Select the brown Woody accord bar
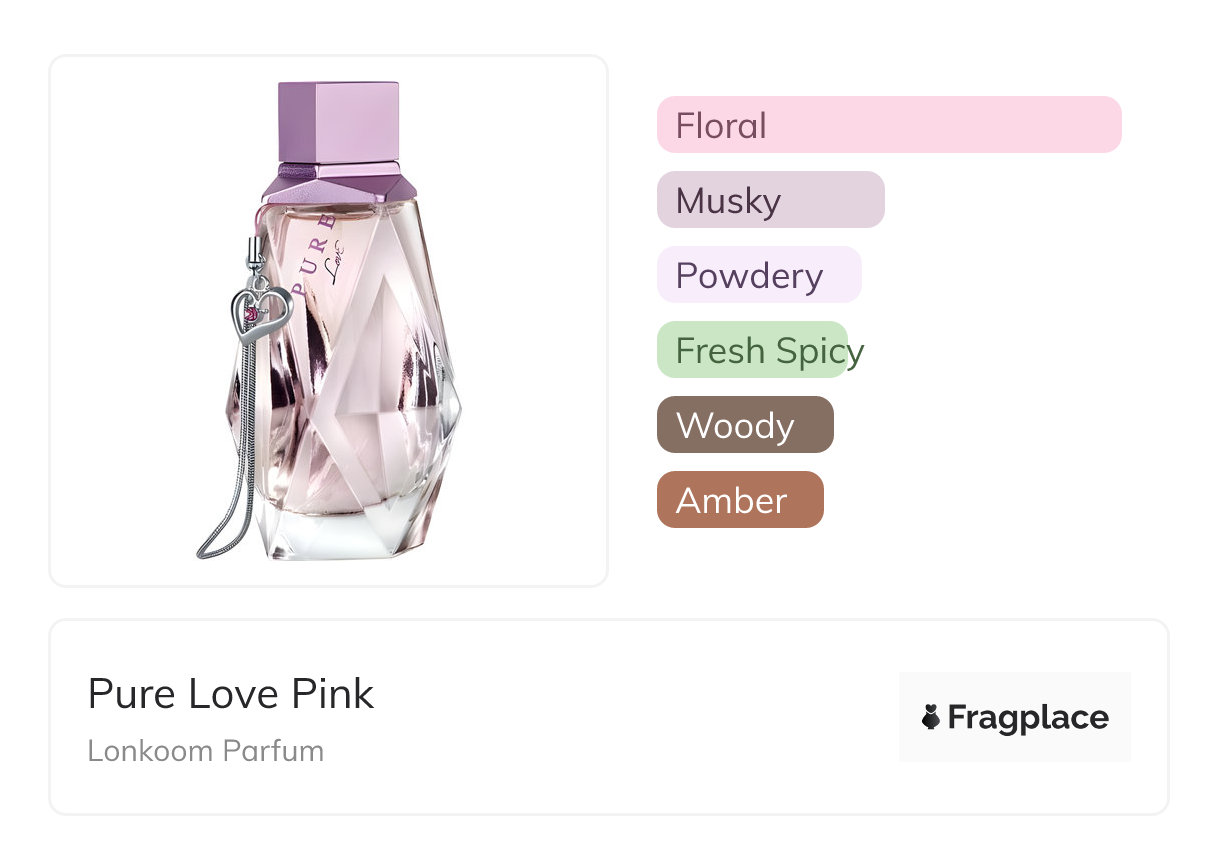 pos(745,425)
